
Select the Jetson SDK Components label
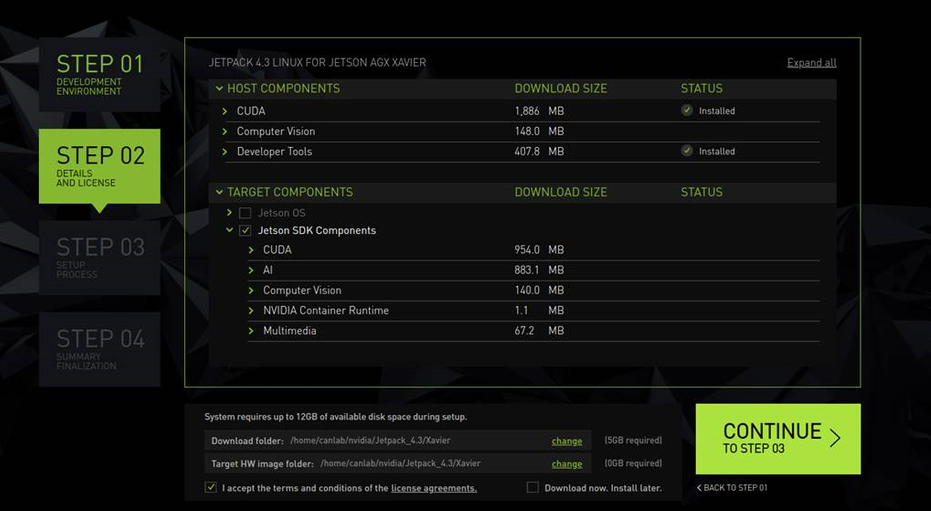pos(317,230)
